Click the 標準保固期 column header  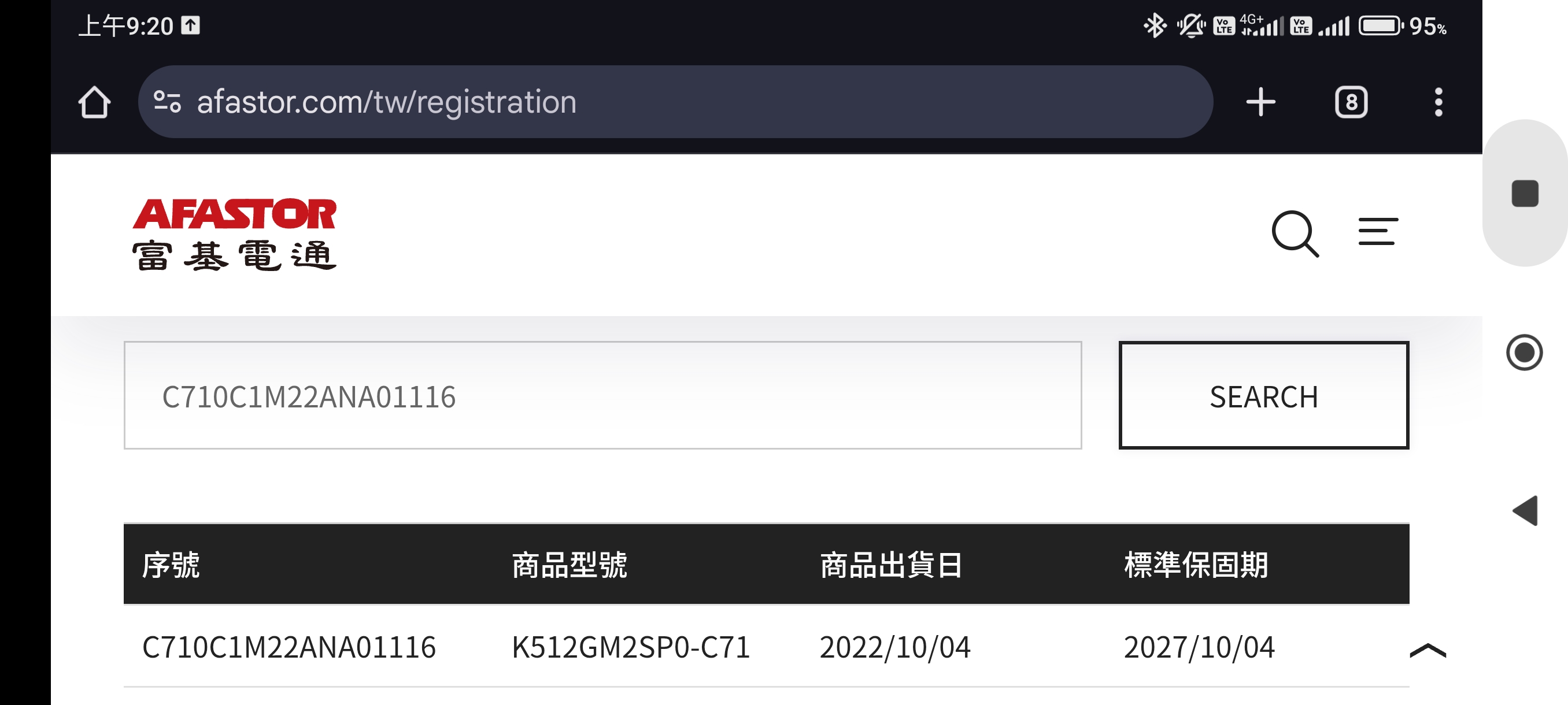pos(1196,565)
